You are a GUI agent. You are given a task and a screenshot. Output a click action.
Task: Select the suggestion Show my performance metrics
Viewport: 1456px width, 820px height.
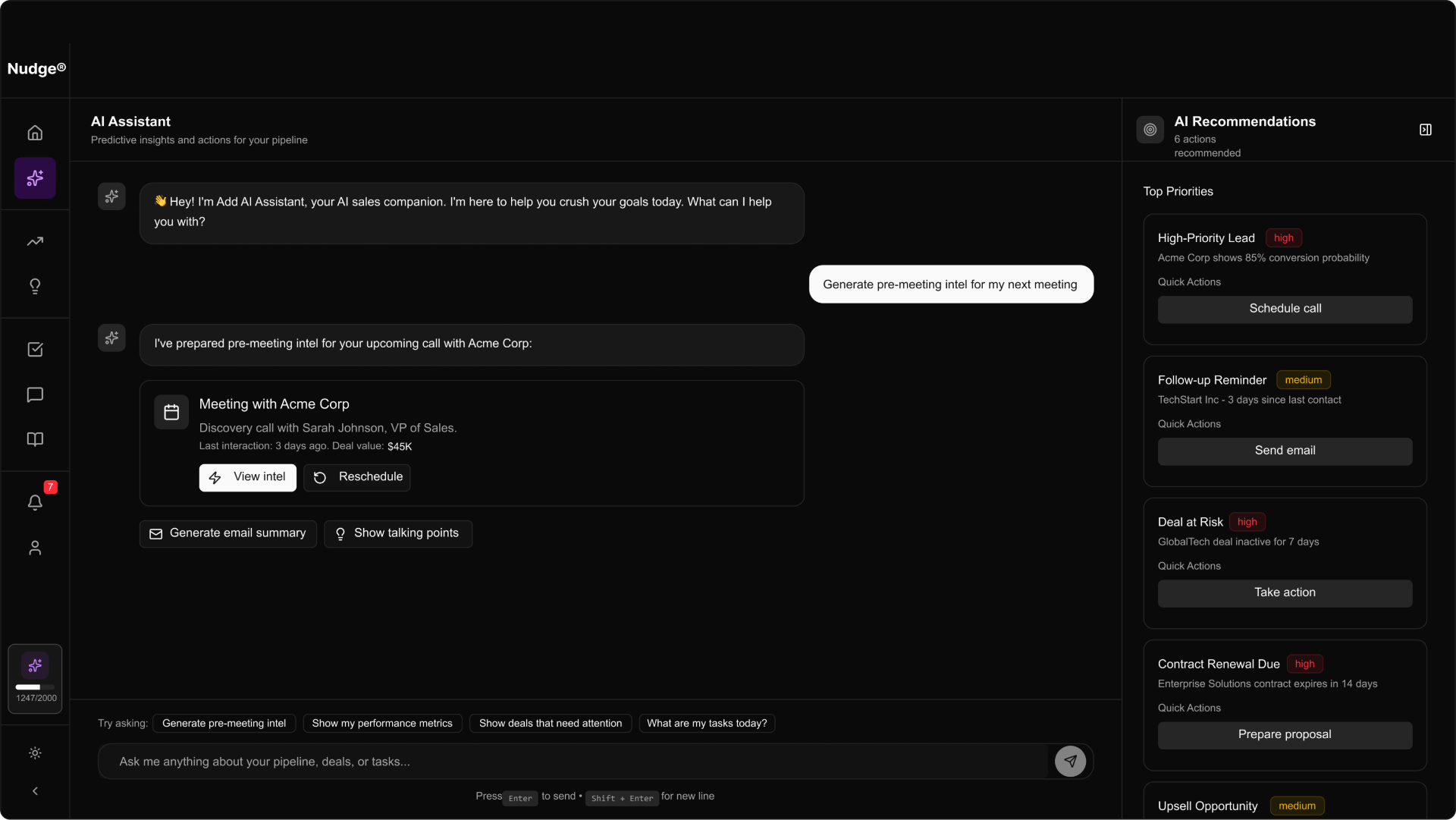pyautogui.click(x=382, y=723)
